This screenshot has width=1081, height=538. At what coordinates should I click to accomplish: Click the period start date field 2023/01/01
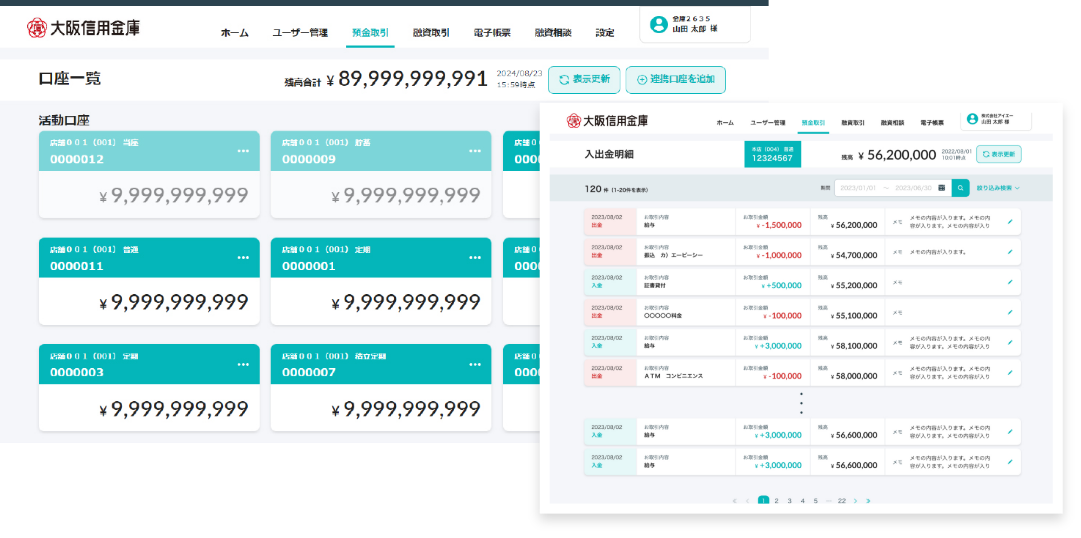[x=862, y=187]
